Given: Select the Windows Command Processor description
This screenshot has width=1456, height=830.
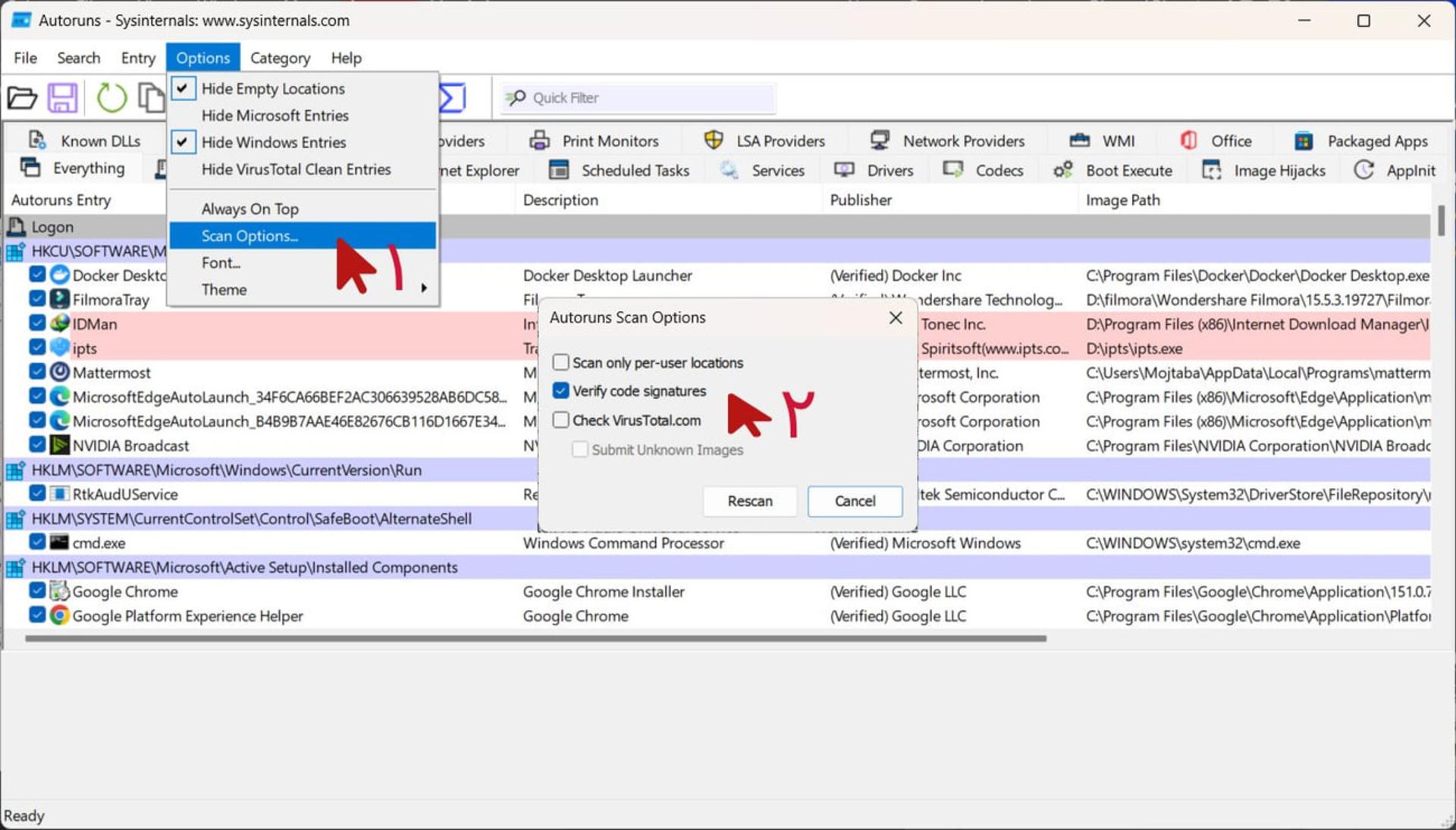Looking at the screenshot, I should (x=623, y=543).
